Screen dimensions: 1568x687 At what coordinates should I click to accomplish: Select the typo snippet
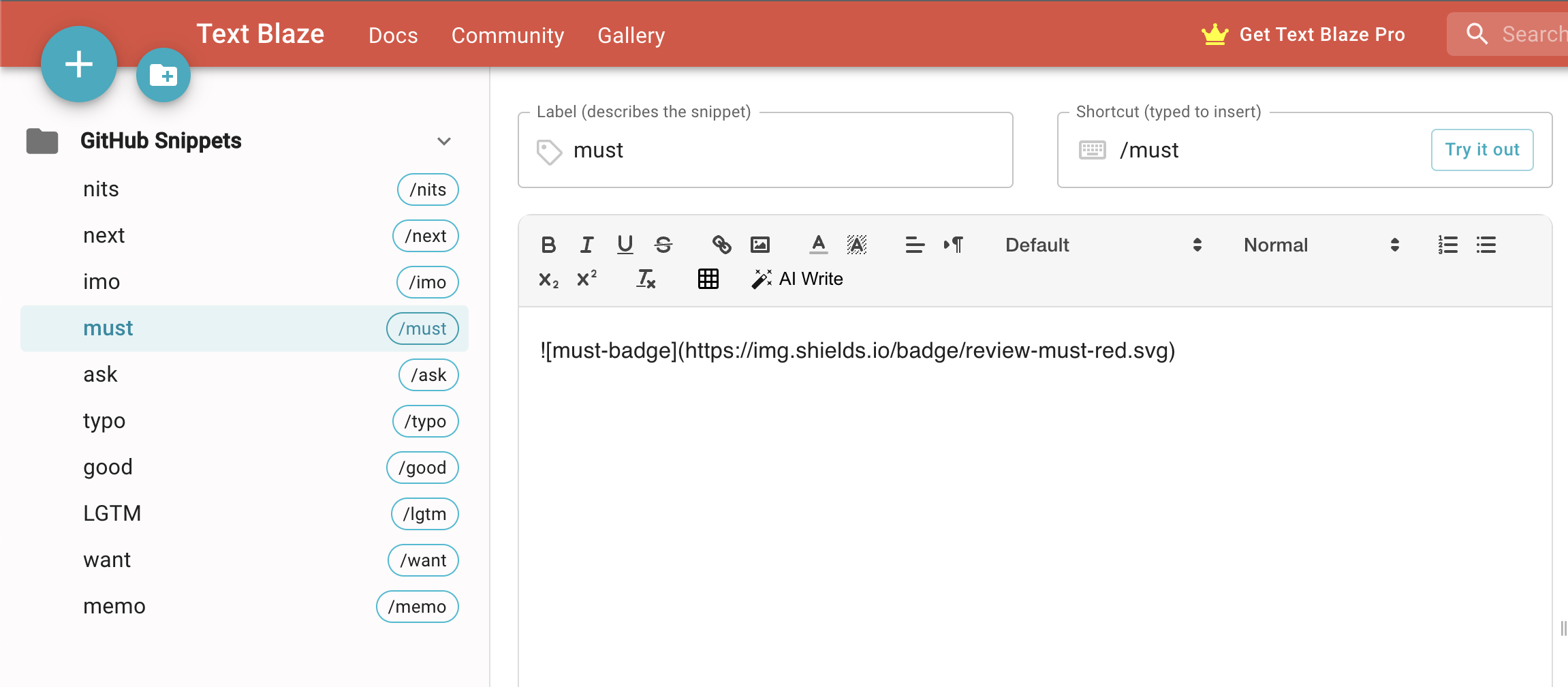click(245, 421)
